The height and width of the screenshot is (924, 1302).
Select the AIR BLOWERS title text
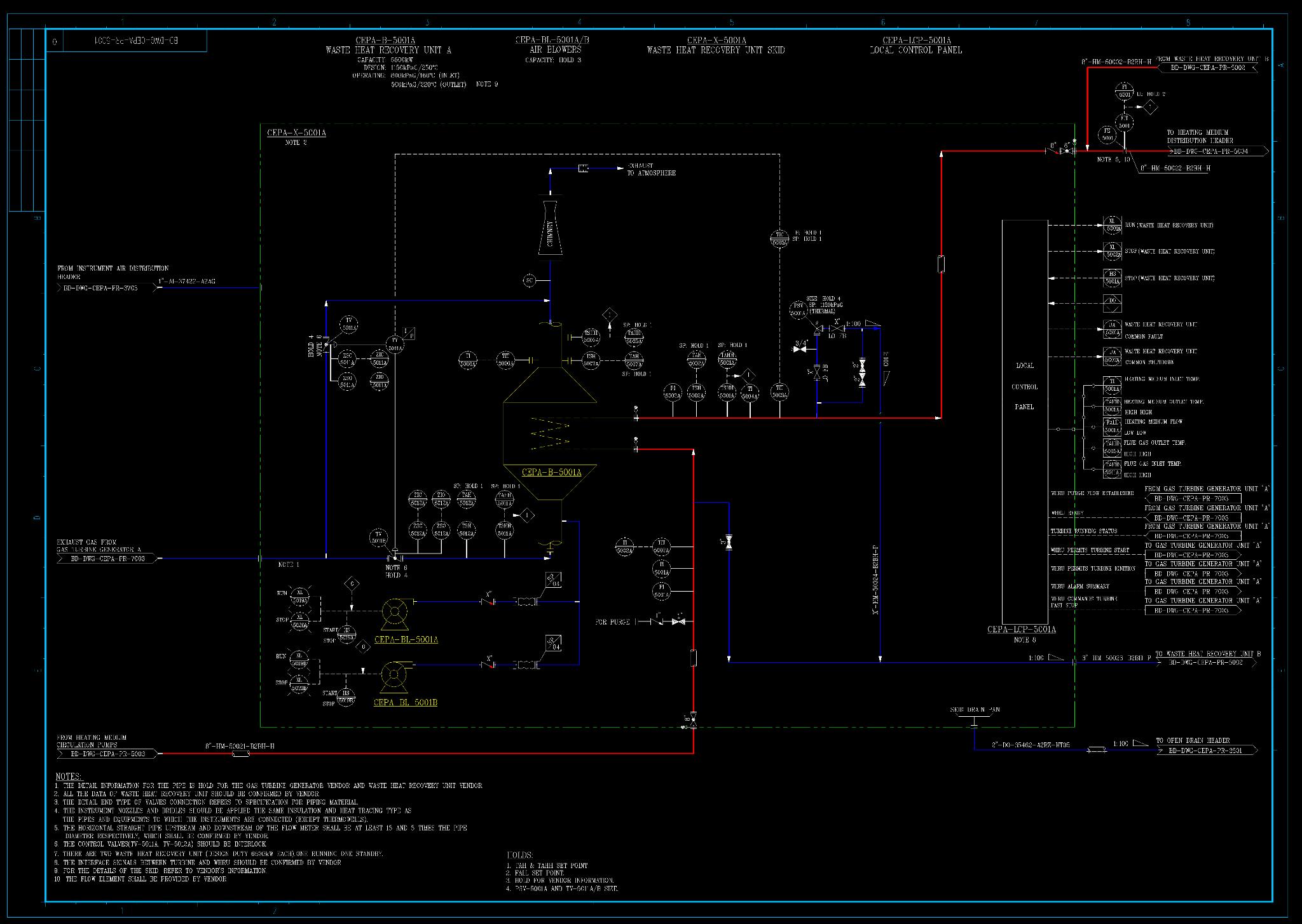556,50
